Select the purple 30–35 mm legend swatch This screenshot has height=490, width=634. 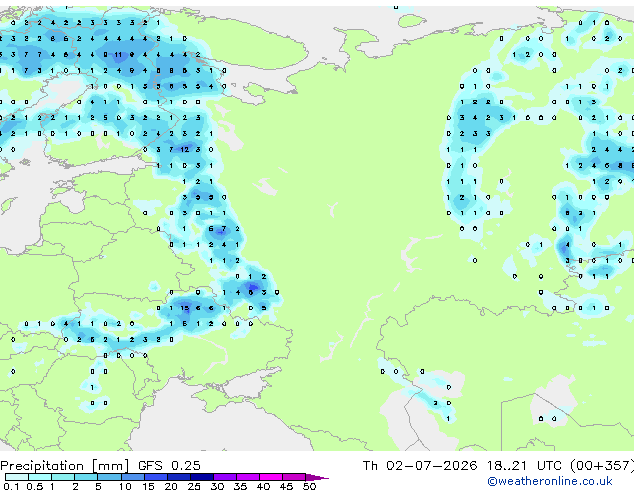225,477
